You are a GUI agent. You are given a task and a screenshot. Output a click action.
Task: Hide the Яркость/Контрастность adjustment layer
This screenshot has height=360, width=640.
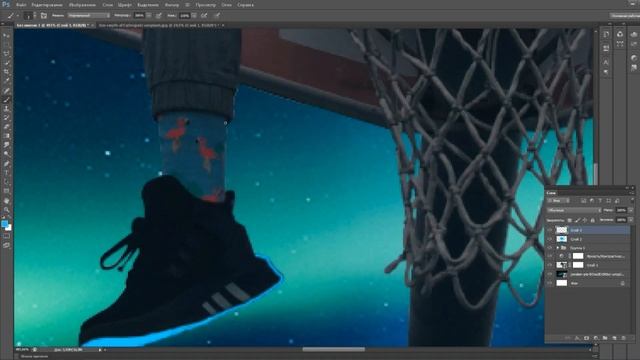point(550,256)
